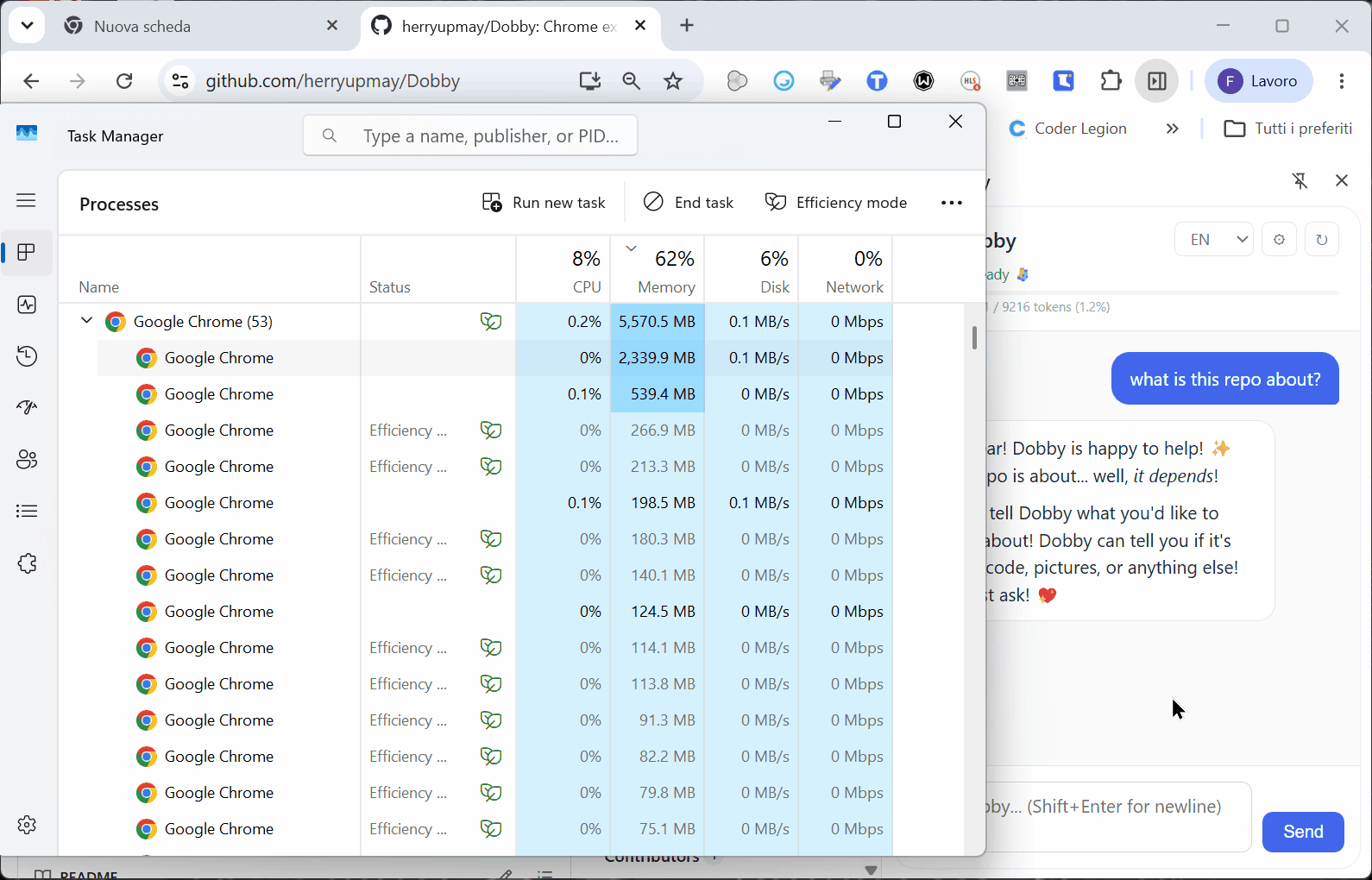The height and width of the screenshot is (880, 1372).
Task: Click the efficiency leaf icon in 266.9 MB row
Action: point(491,431)
